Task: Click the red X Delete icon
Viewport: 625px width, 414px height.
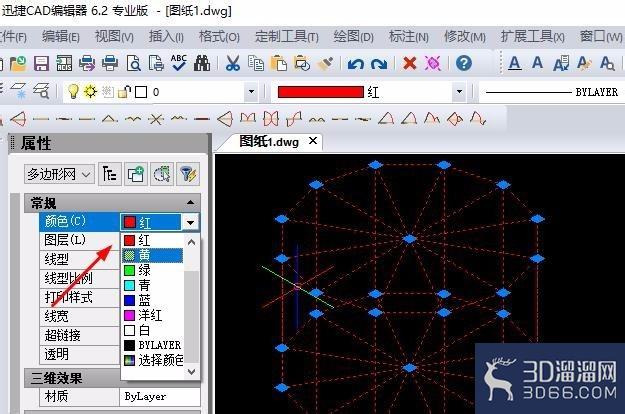Action: coord(409,63)
